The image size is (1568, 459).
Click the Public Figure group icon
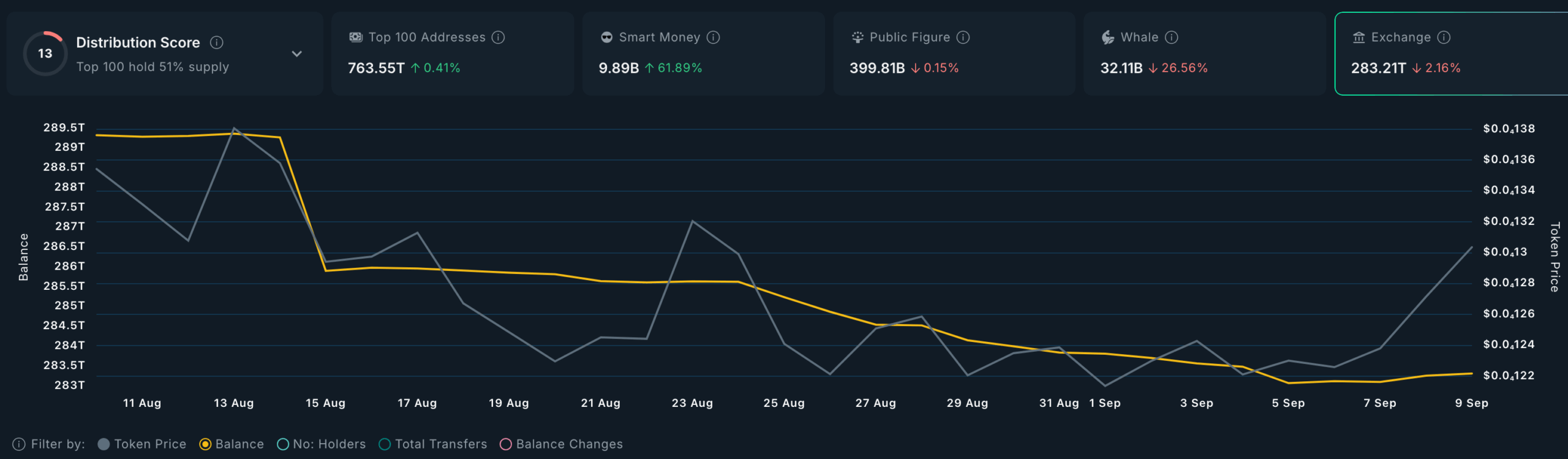[857, 37]
